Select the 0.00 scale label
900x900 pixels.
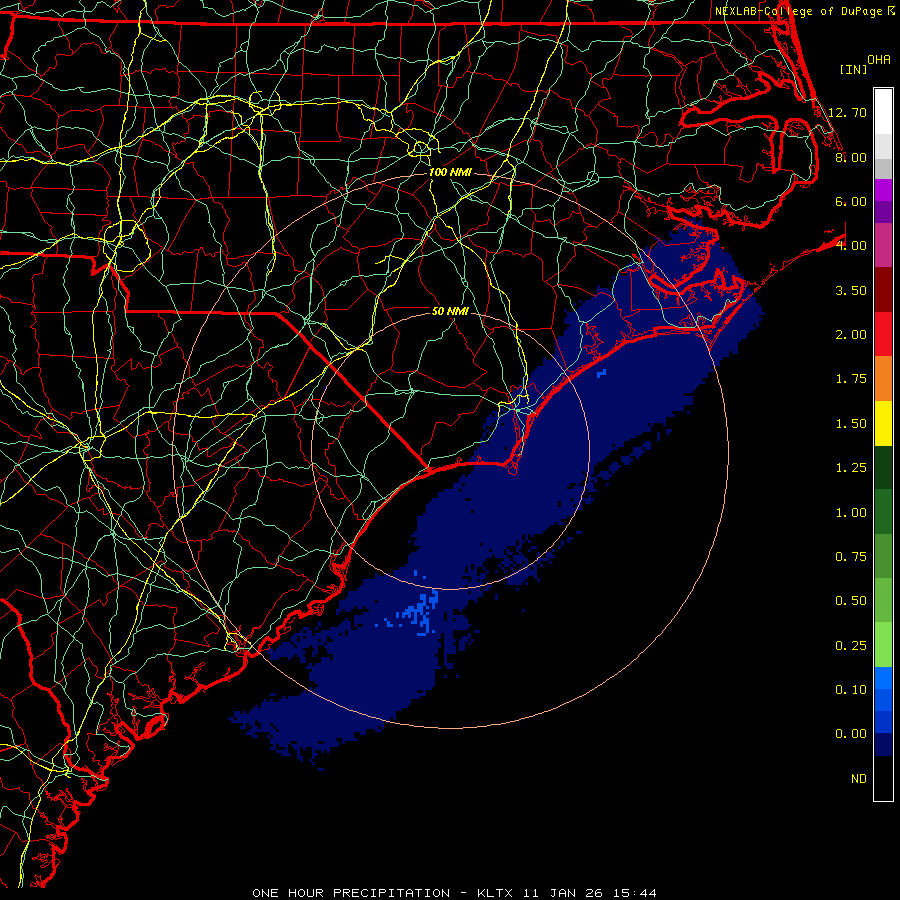click(x=851, y=734)
